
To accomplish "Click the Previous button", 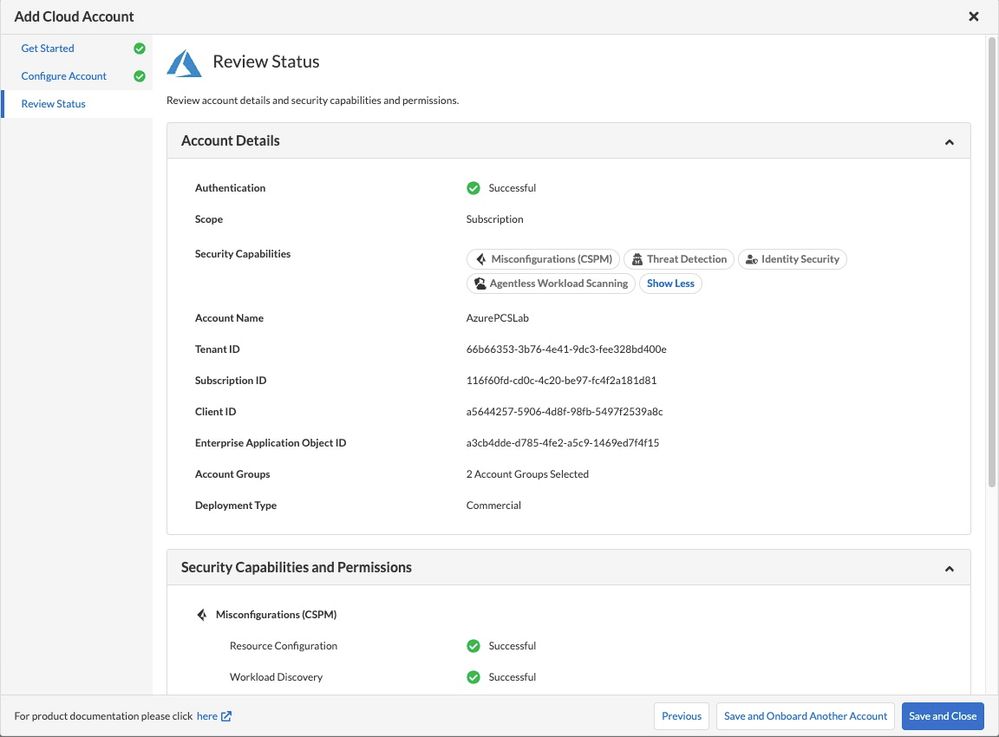I will [x=681, y=716].
